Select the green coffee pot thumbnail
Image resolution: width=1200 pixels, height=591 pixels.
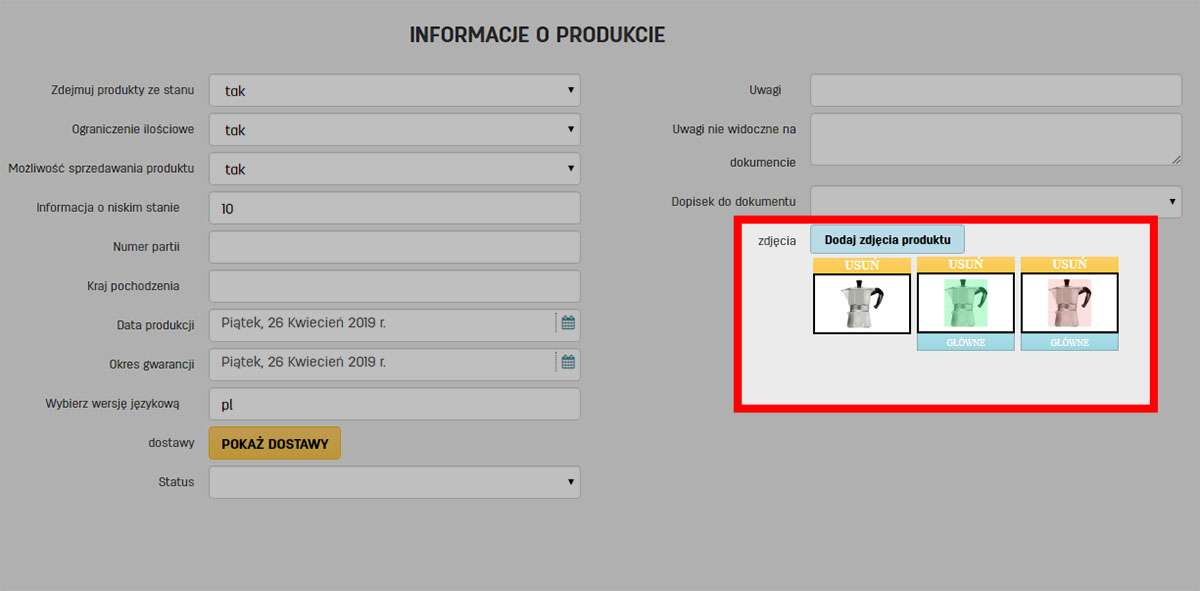pyautogui.click(x=966, y=303)
